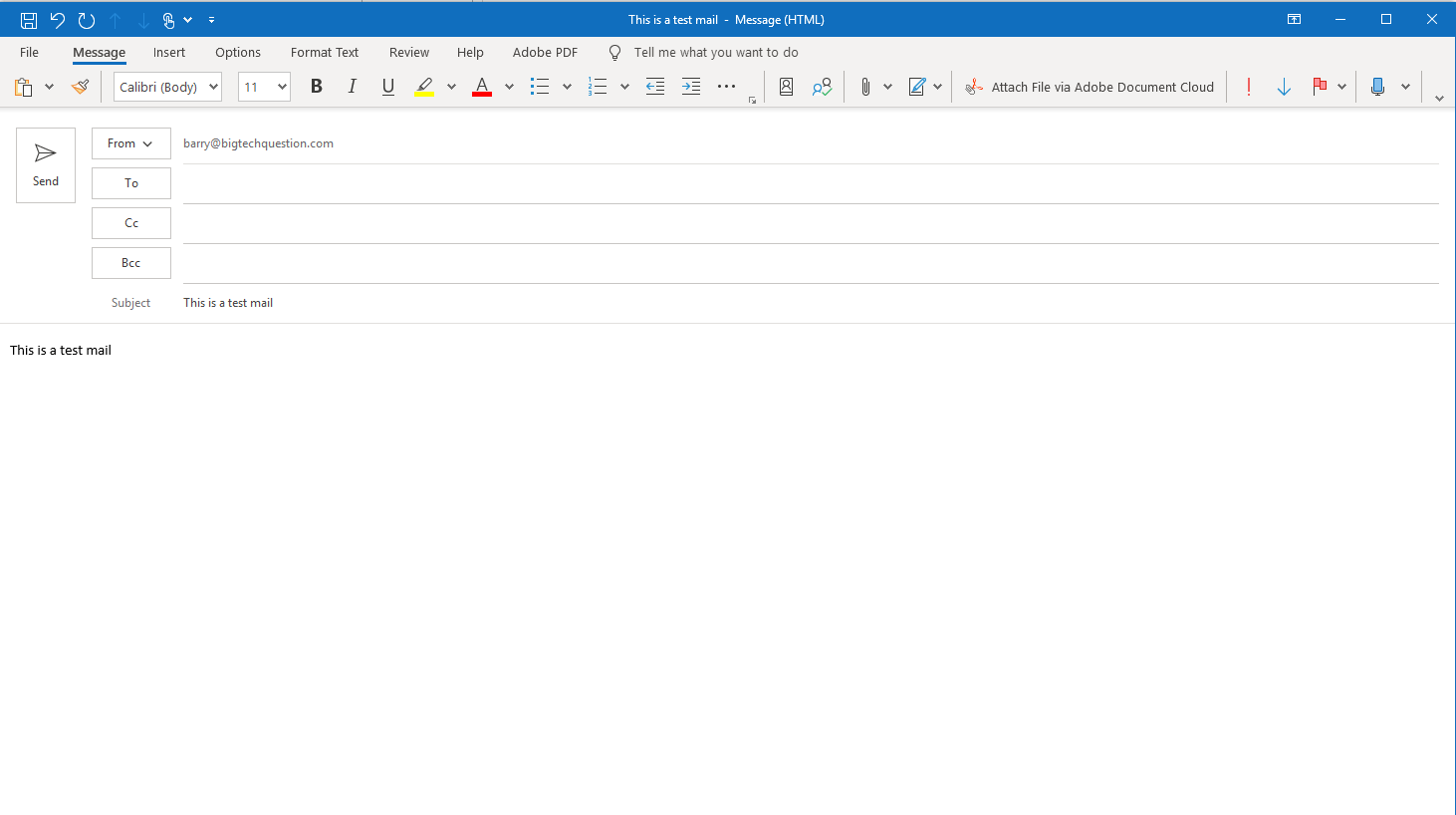Apply bullets with the Bullets icon

click(x=538, y=87)
